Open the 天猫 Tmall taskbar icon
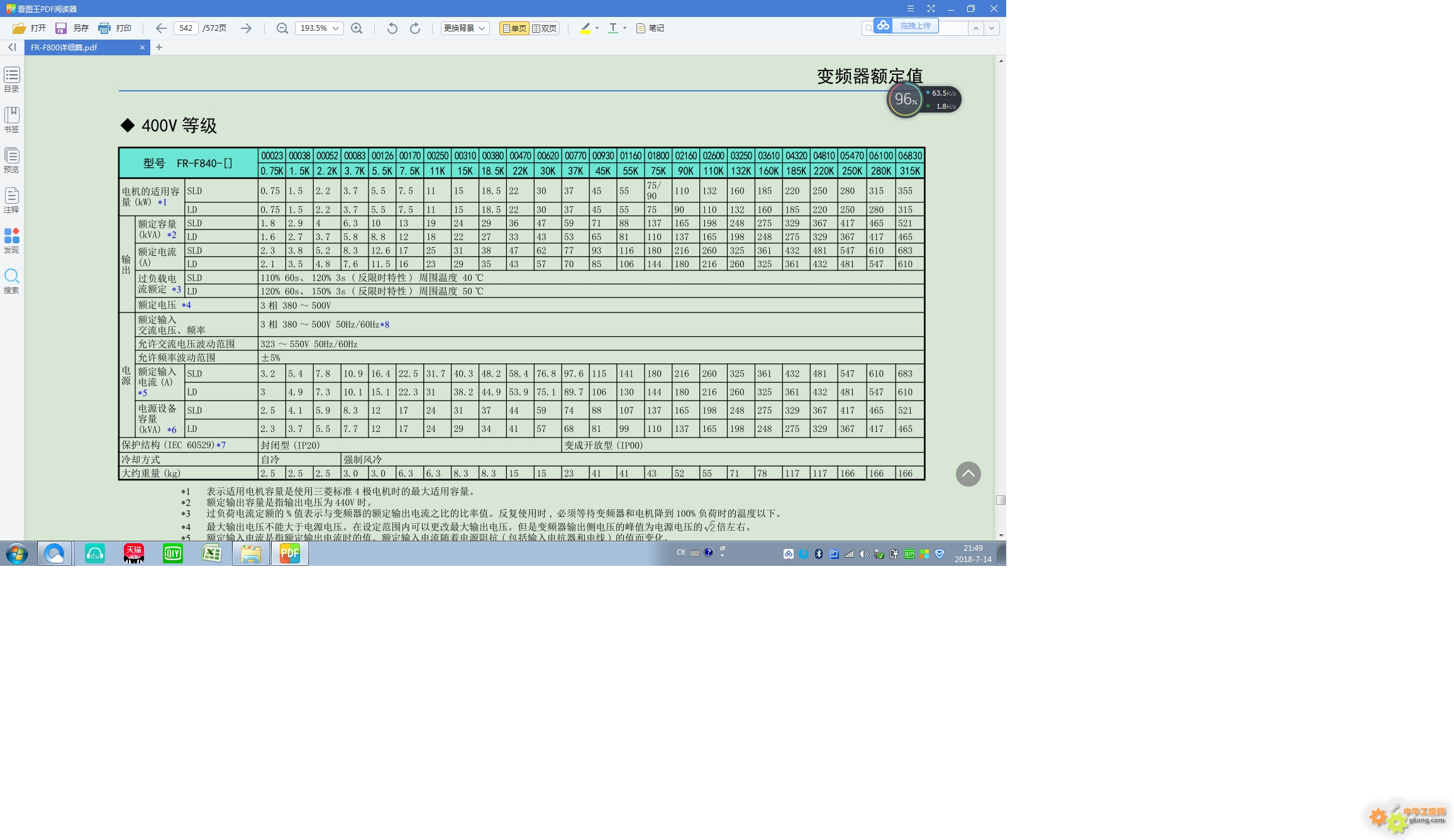The image size is (1454, 840). (134, 554)
